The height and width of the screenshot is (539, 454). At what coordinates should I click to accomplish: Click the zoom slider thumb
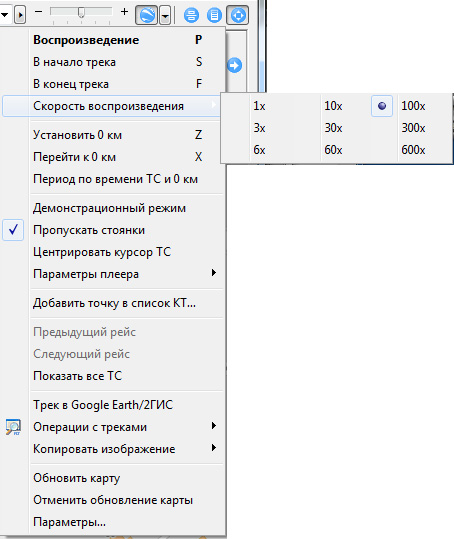click(81, 12)
